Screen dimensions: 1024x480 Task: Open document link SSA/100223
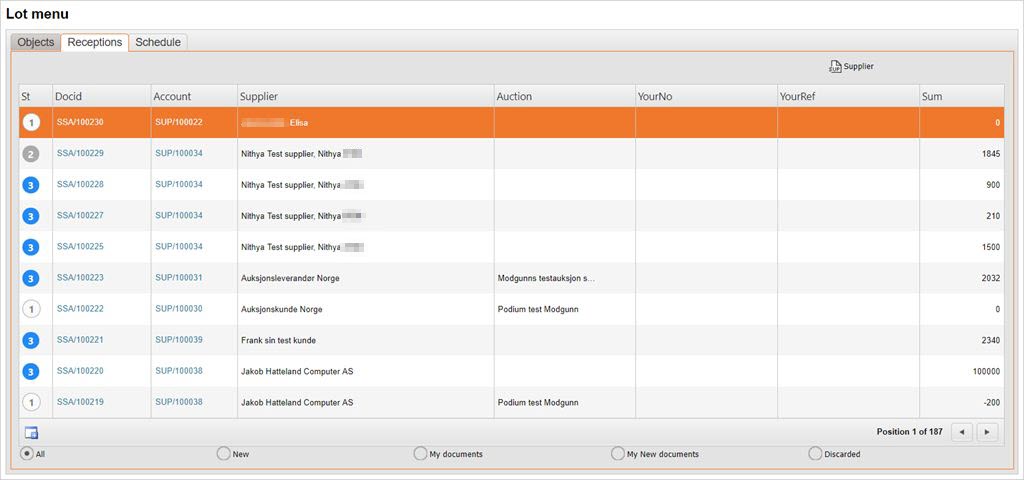(80, 278)
